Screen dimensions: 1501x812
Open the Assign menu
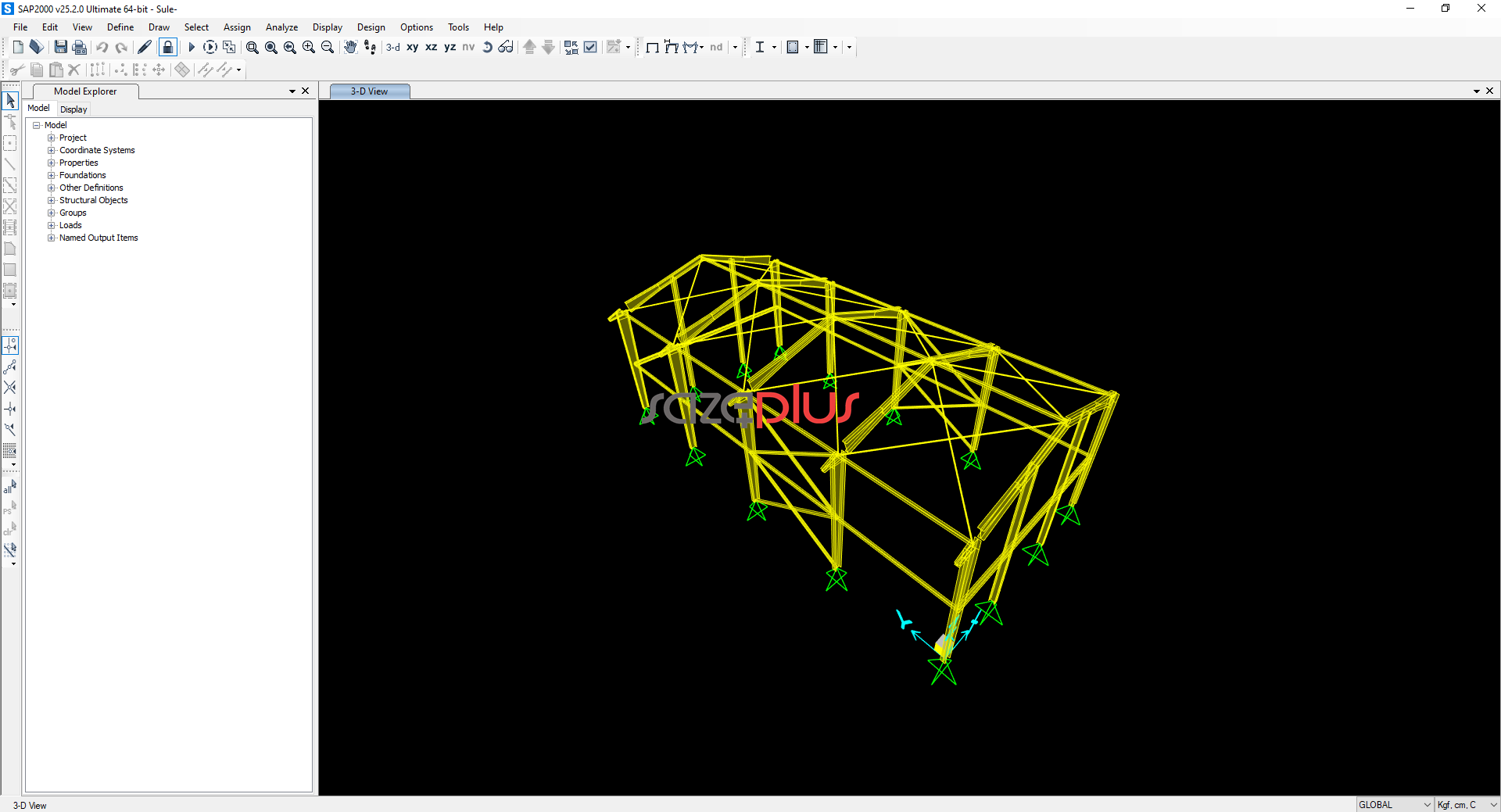coord(237,27)
